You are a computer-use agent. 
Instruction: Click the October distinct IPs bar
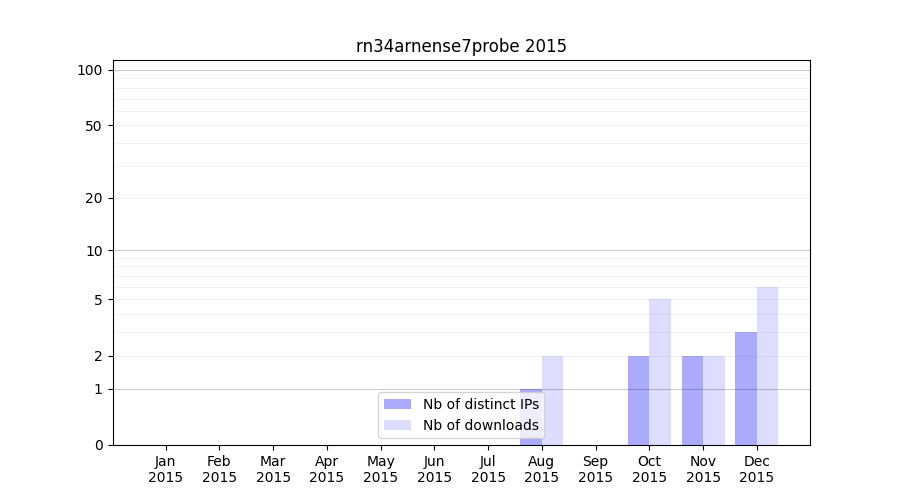[638, 400]
